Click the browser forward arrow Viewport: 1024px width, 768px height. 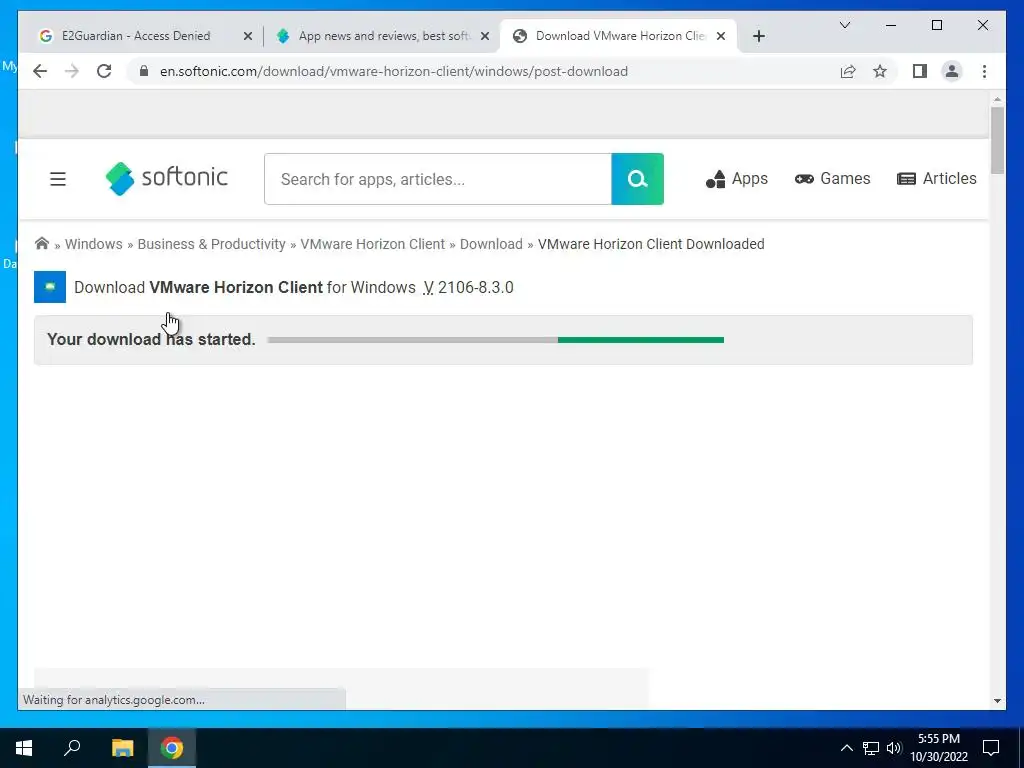point(72,71)
